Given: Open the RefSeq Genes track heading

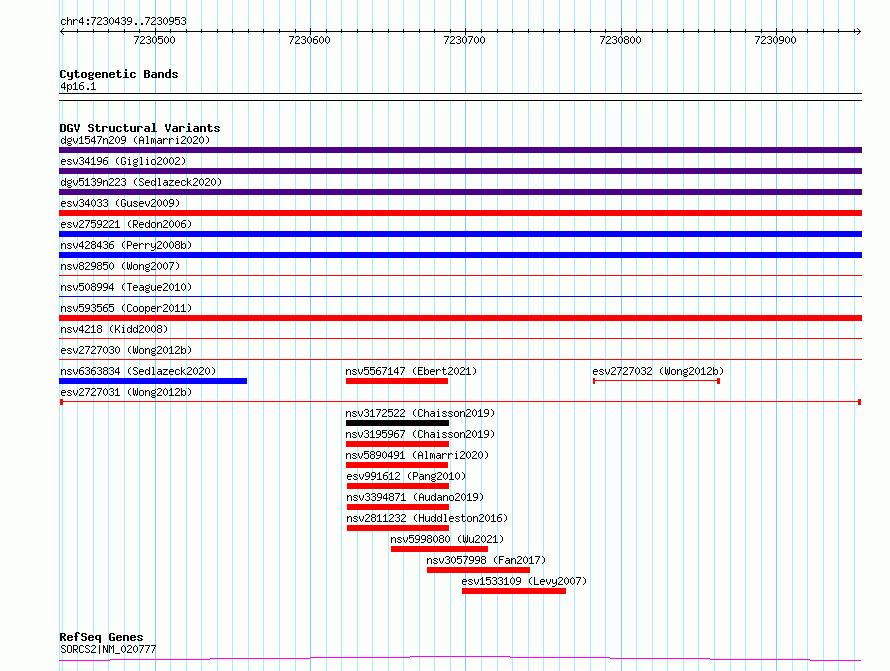Looking at the screenshot, I should pos(101,637).
